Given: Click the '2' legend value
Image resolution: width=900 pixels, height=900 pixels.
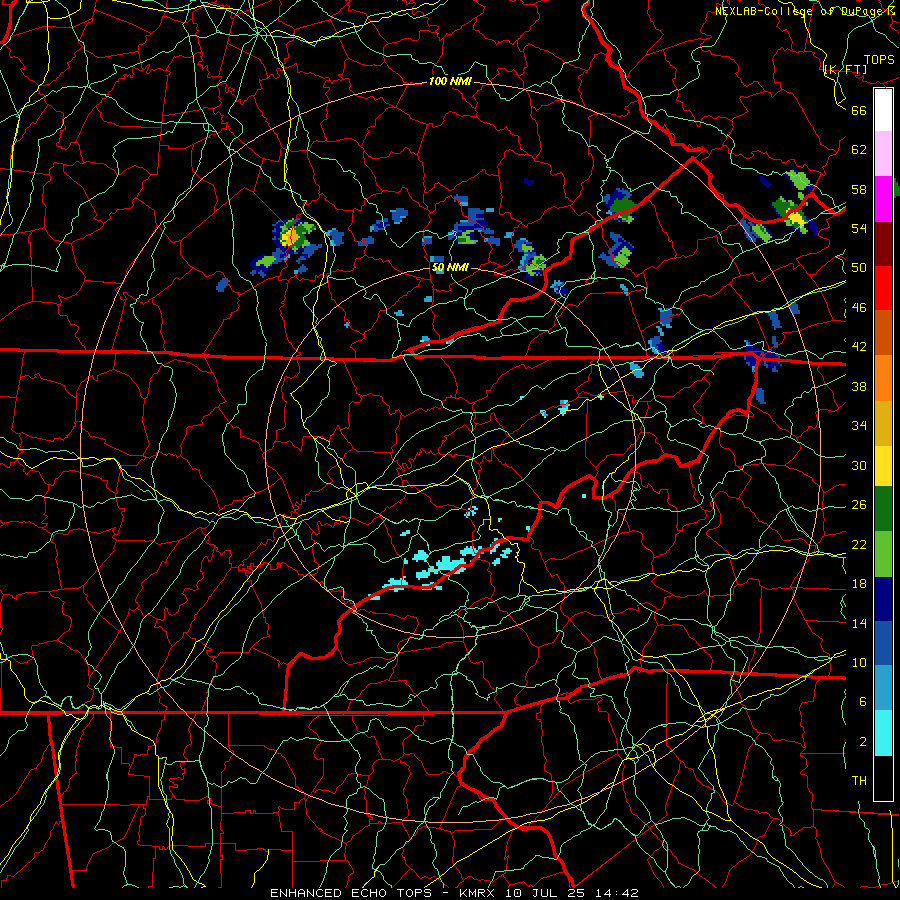Looking at the screenshot, I should [863, 742].
